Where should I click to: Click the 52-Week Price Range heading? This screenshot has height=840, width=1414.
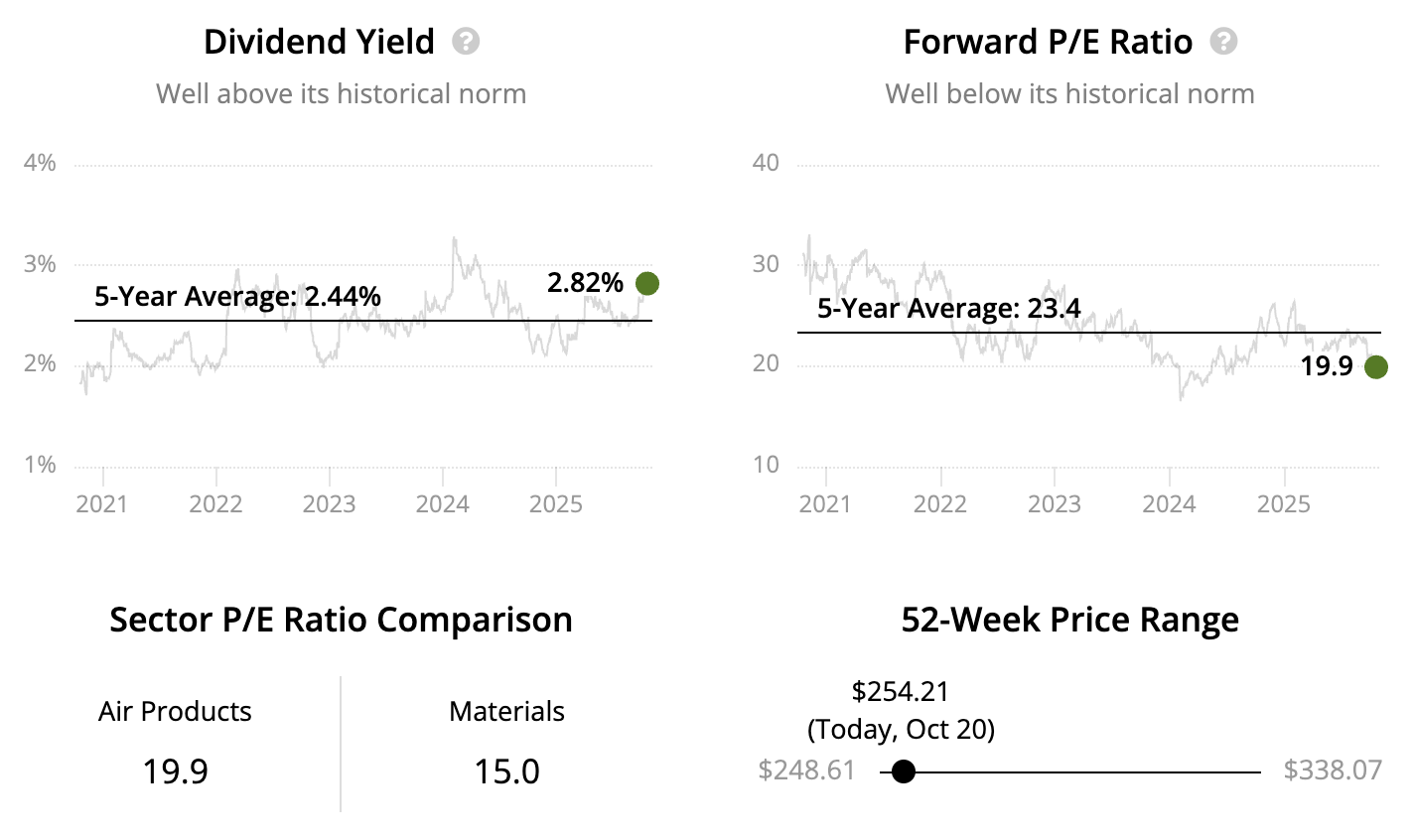point(1069,620)
